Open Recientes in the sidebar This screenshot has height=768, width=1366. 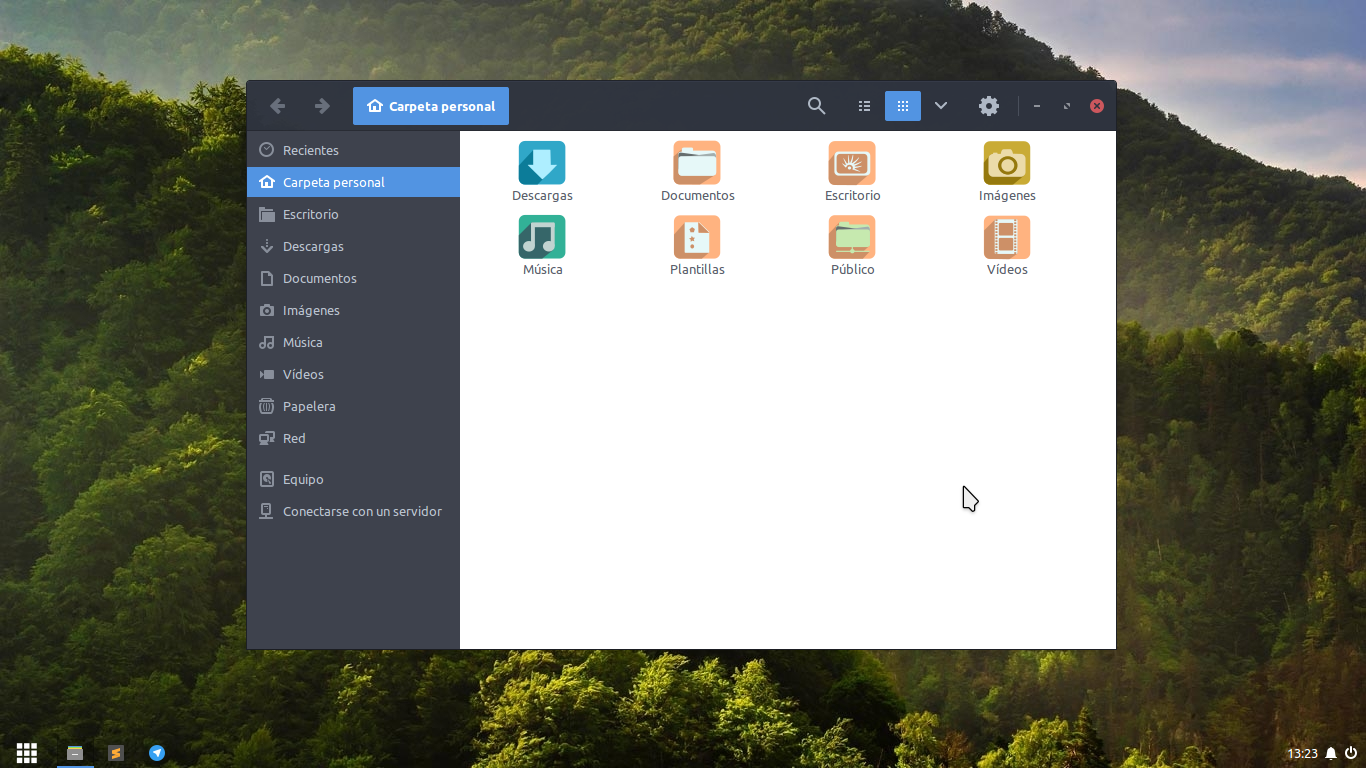point(353,150)
